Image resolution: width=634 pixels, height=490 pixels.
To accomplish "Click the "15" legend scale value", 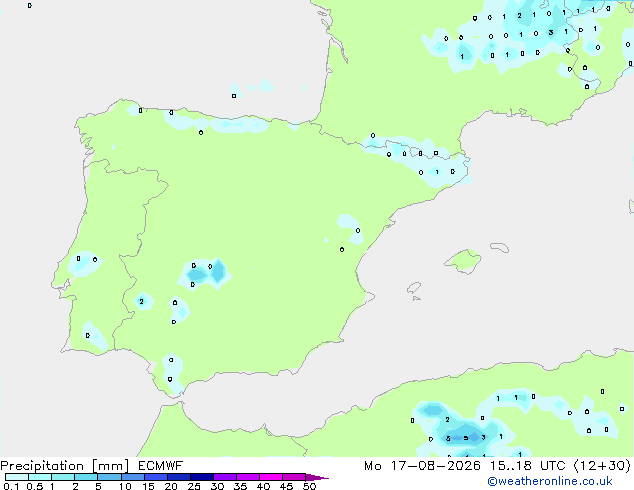I will pyautogui.click(x=148, y=486).
